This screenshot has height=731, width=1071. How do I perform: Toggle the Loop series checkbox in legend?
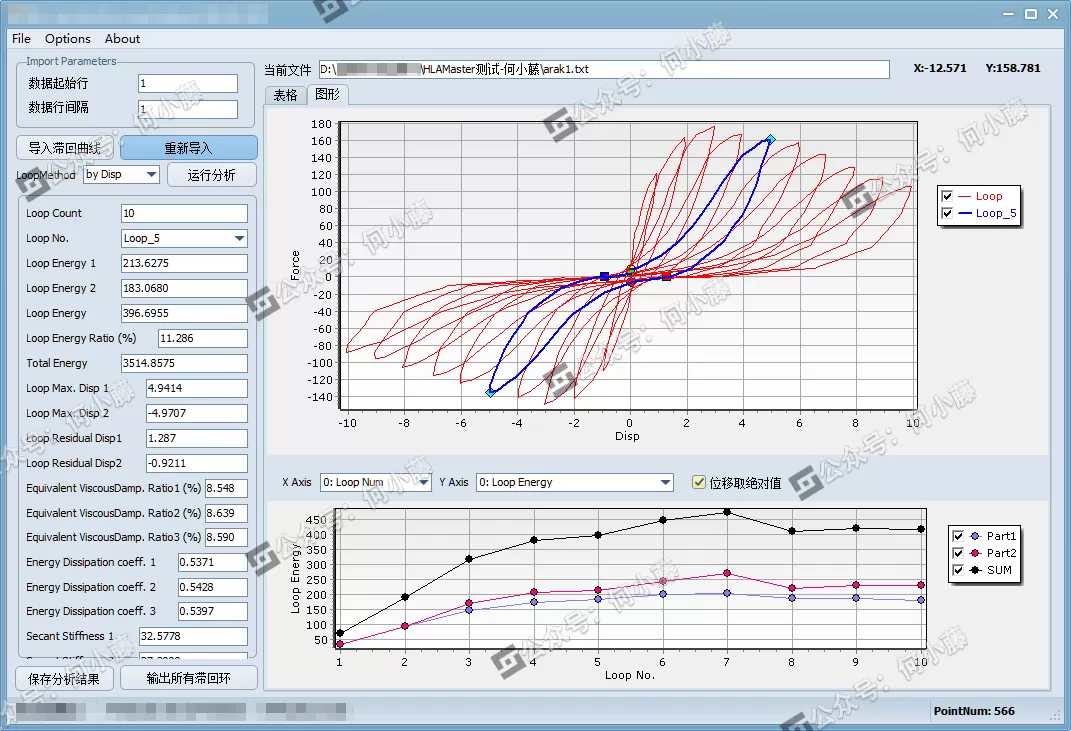[x=947, y=197]
